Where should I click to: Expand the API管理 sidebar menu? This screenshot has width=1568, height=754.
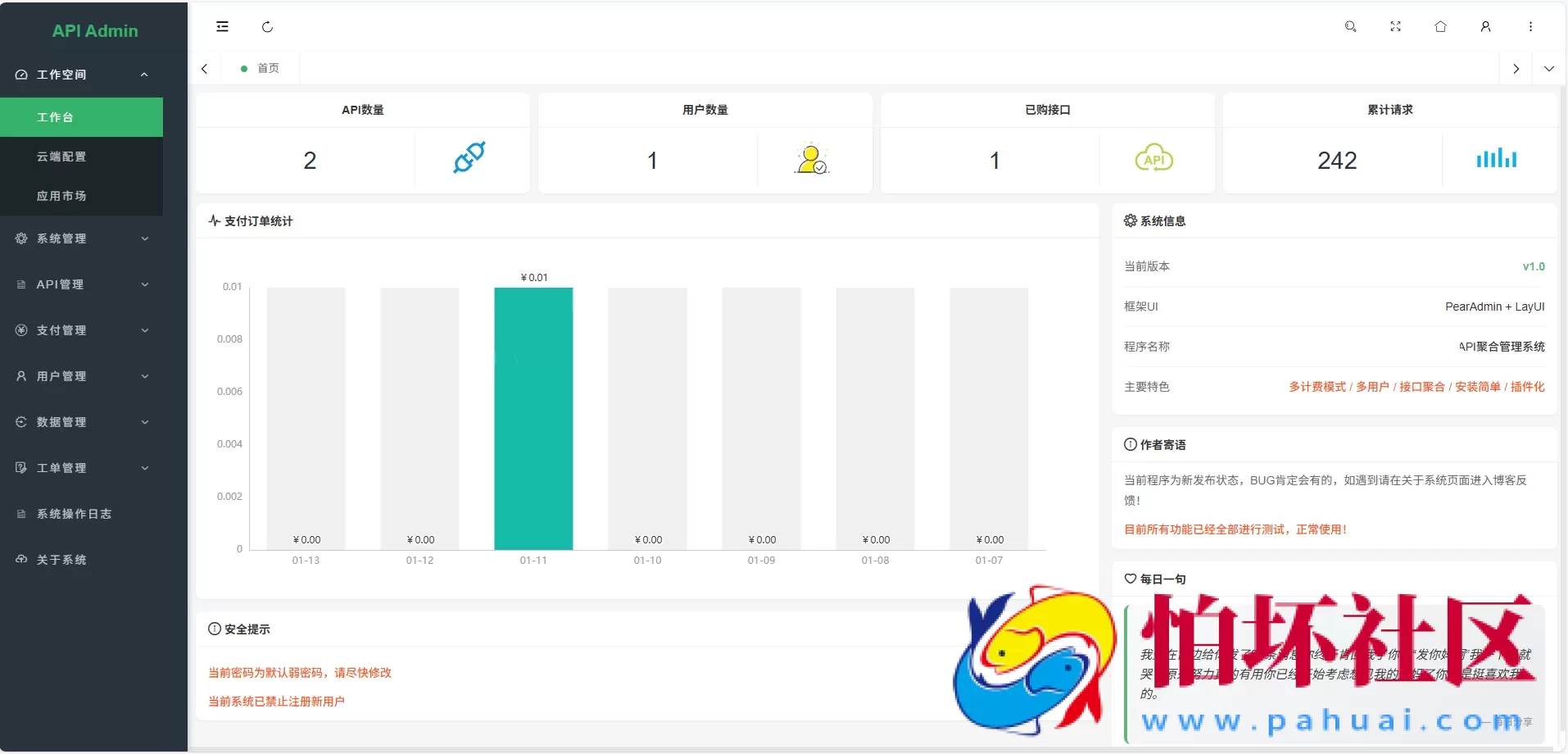[x=82, y=284]
